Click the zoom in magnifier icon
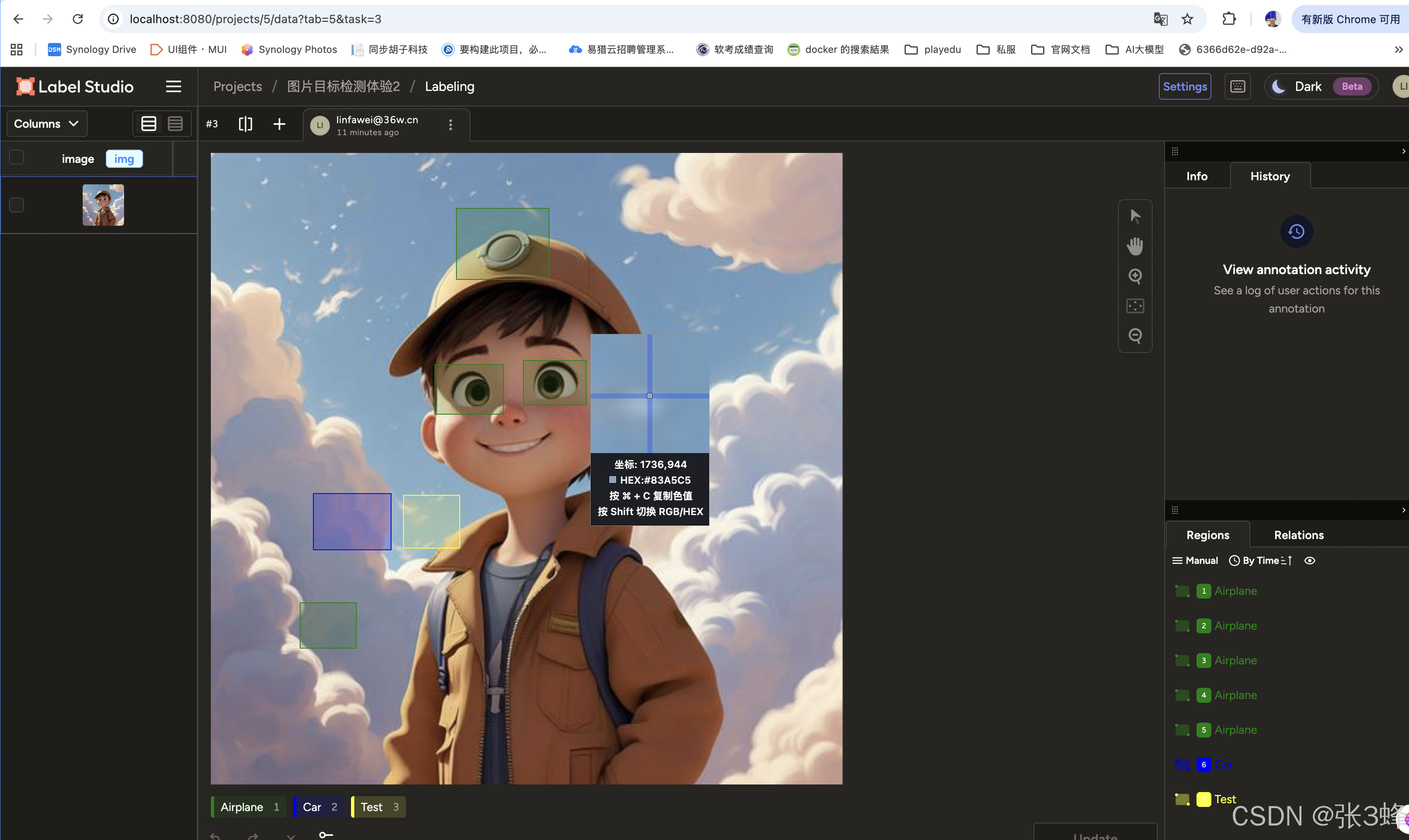1409x840 pixels. [1135, 276]
